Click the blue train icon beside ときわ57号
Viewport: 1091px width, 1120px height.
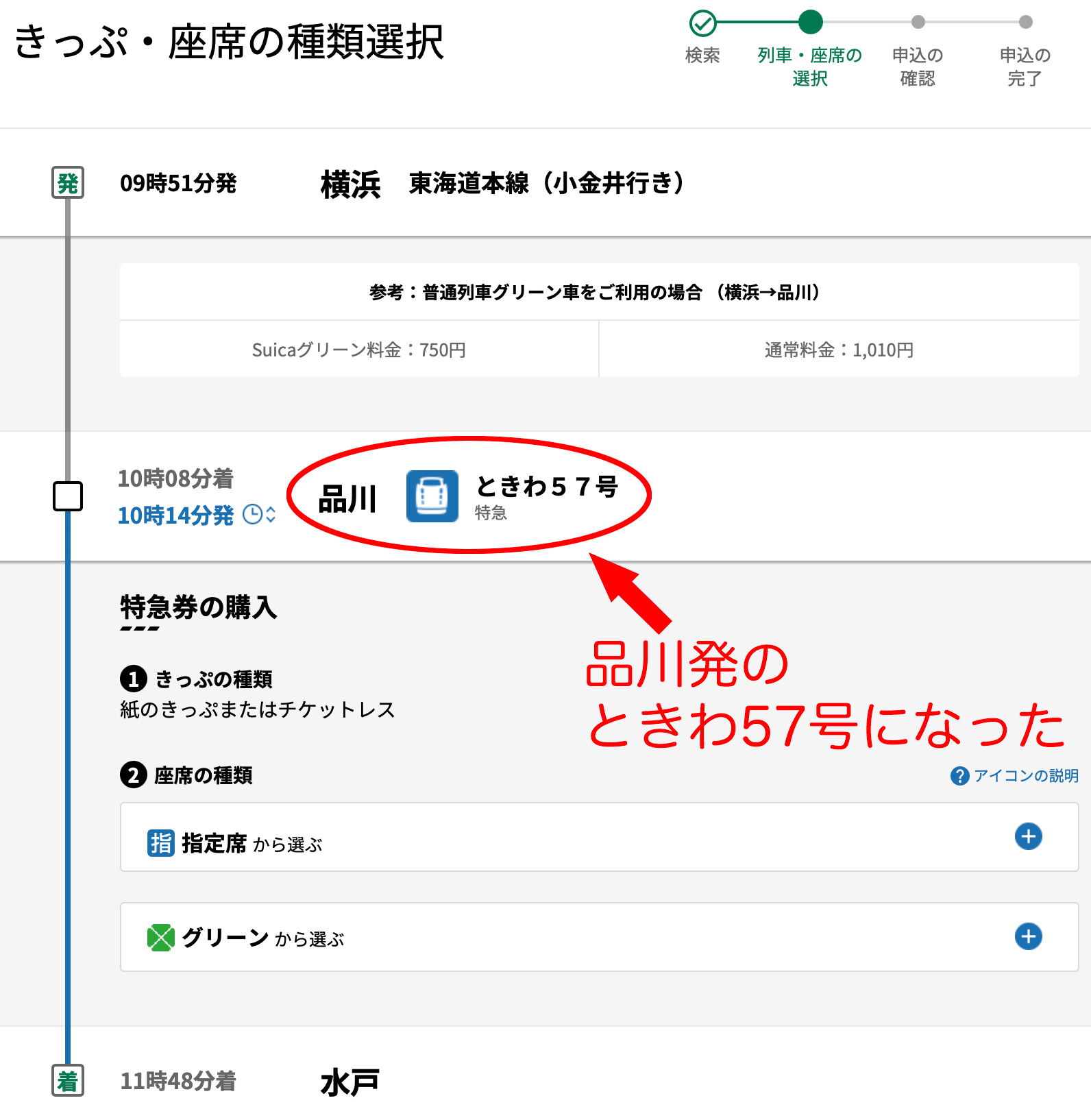[432, 496]
